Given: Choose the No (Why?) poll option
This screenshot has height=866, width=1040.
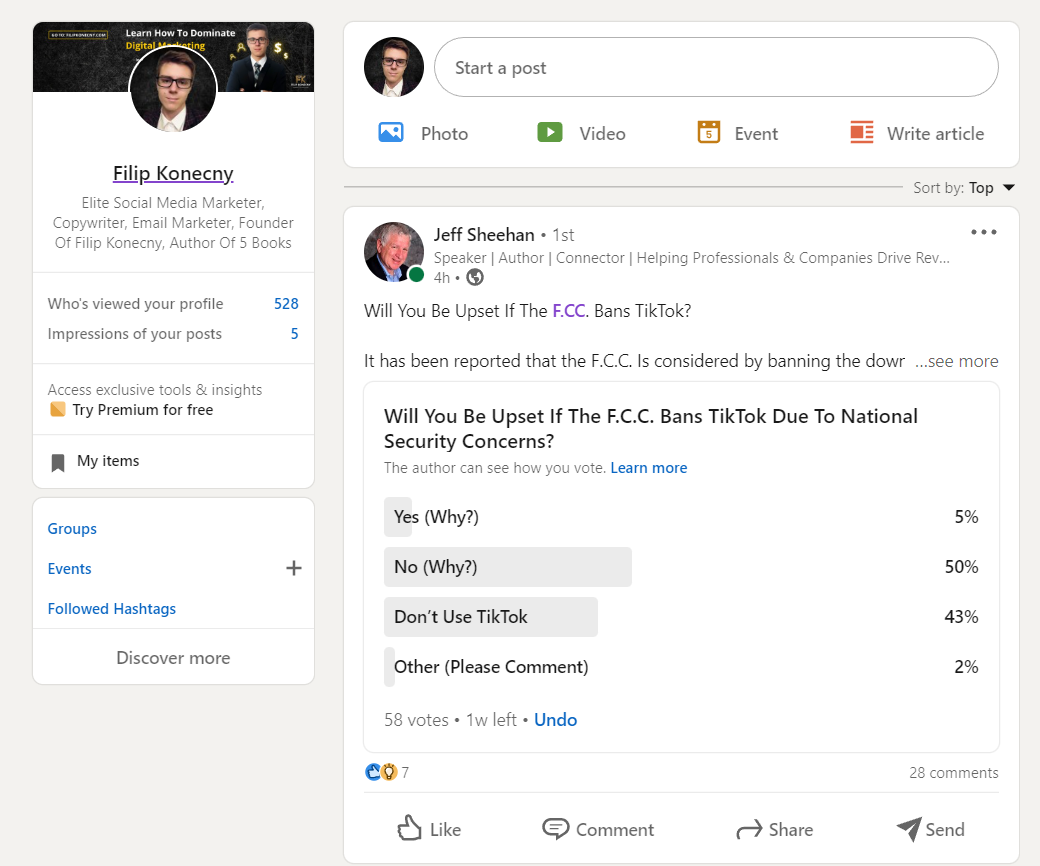Looking at the screenshot, I should pyautogui.click(x=436, y=567).
